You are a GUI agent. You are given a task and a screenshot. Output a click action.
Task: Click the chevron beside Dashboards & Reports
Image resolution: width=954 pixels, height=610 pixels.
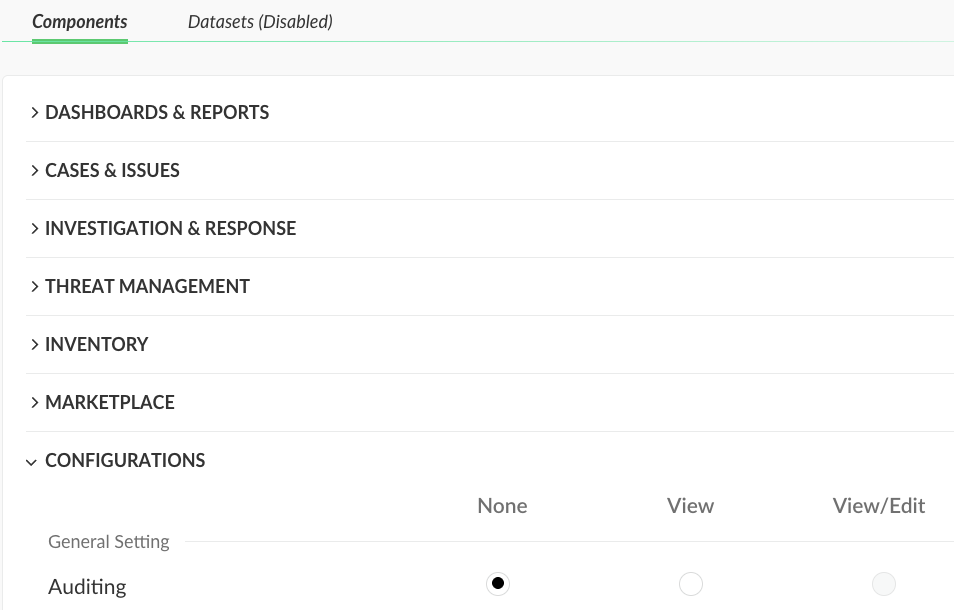coord(35,113)
